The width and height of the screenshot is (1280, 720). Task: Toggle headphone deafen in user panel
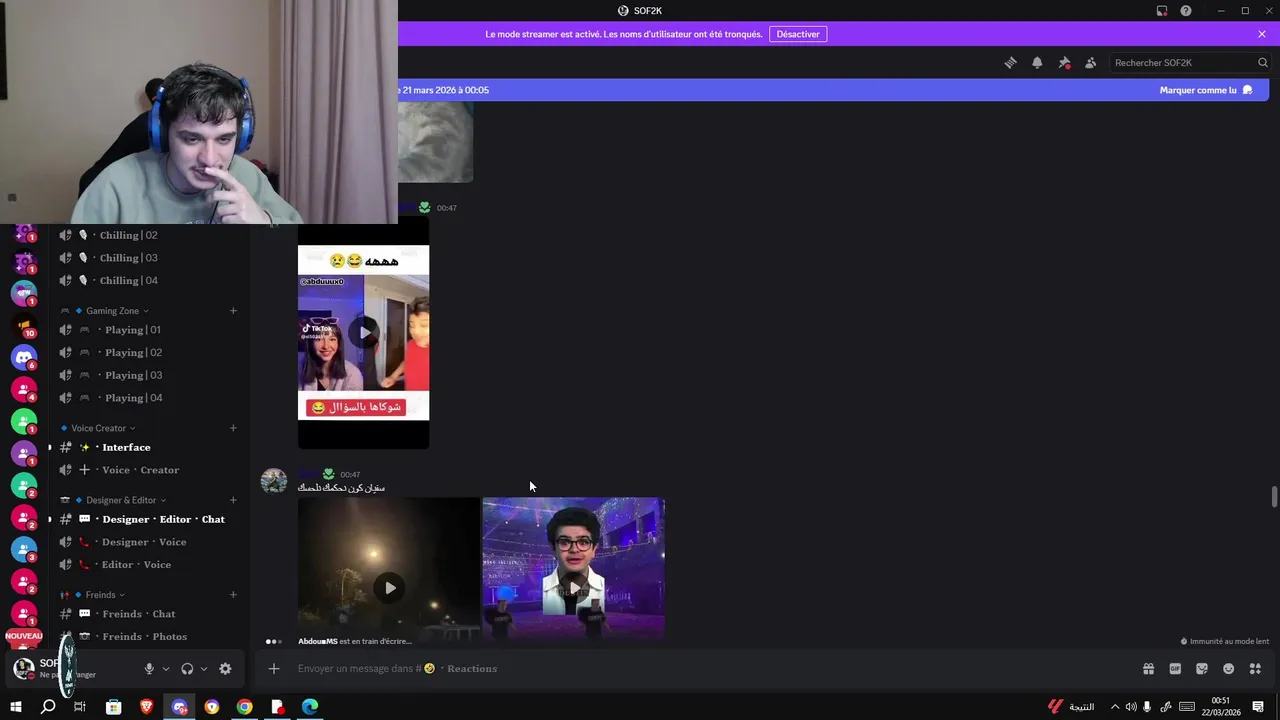click(x=187, y=669)
